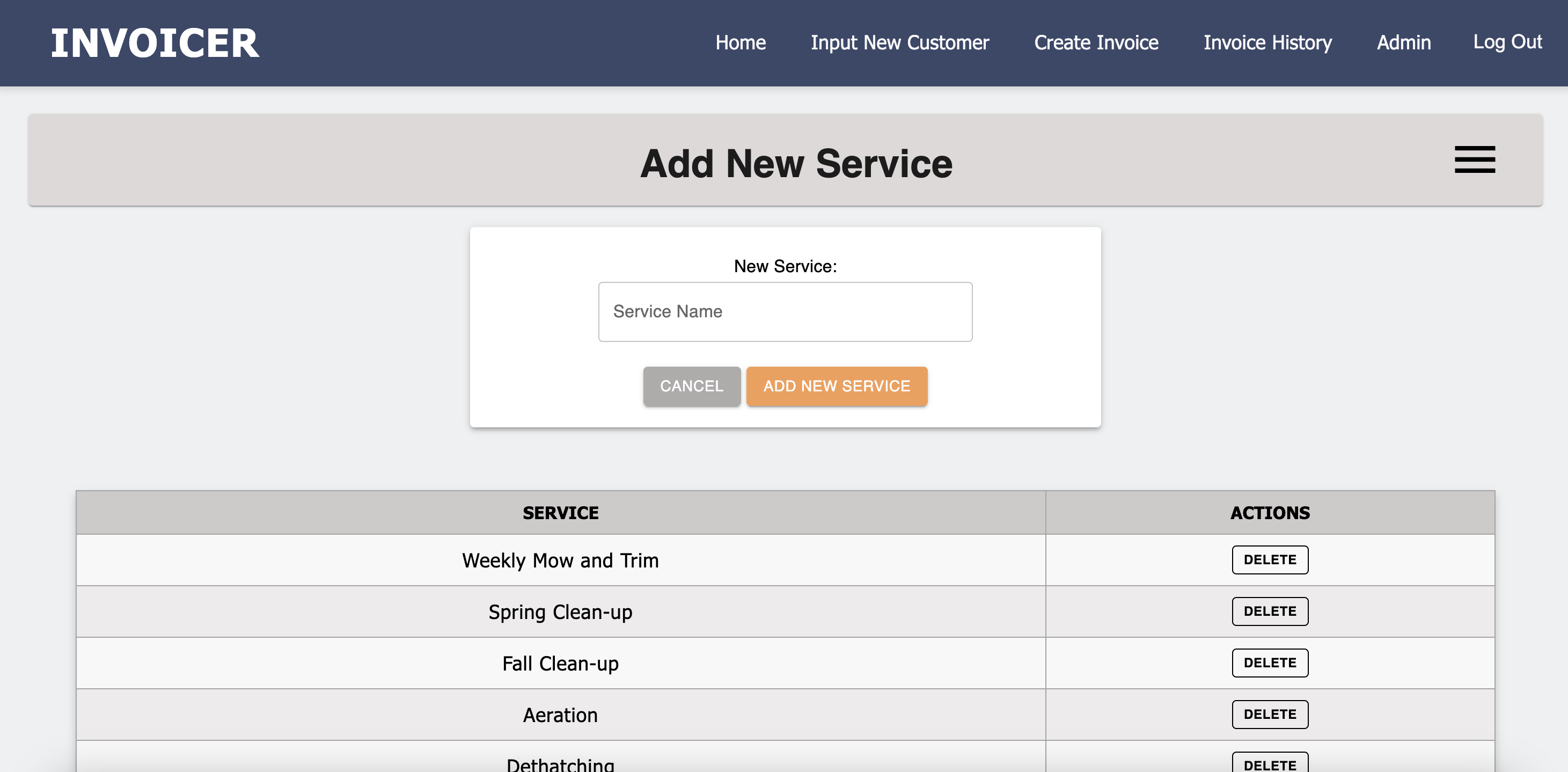Cancel adding a new service

(x=692, y=386)
